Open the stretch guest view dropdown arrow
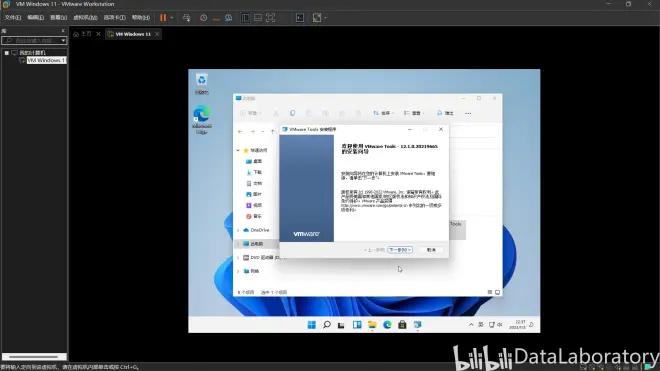660x371 pixels. tap(325, 18)
